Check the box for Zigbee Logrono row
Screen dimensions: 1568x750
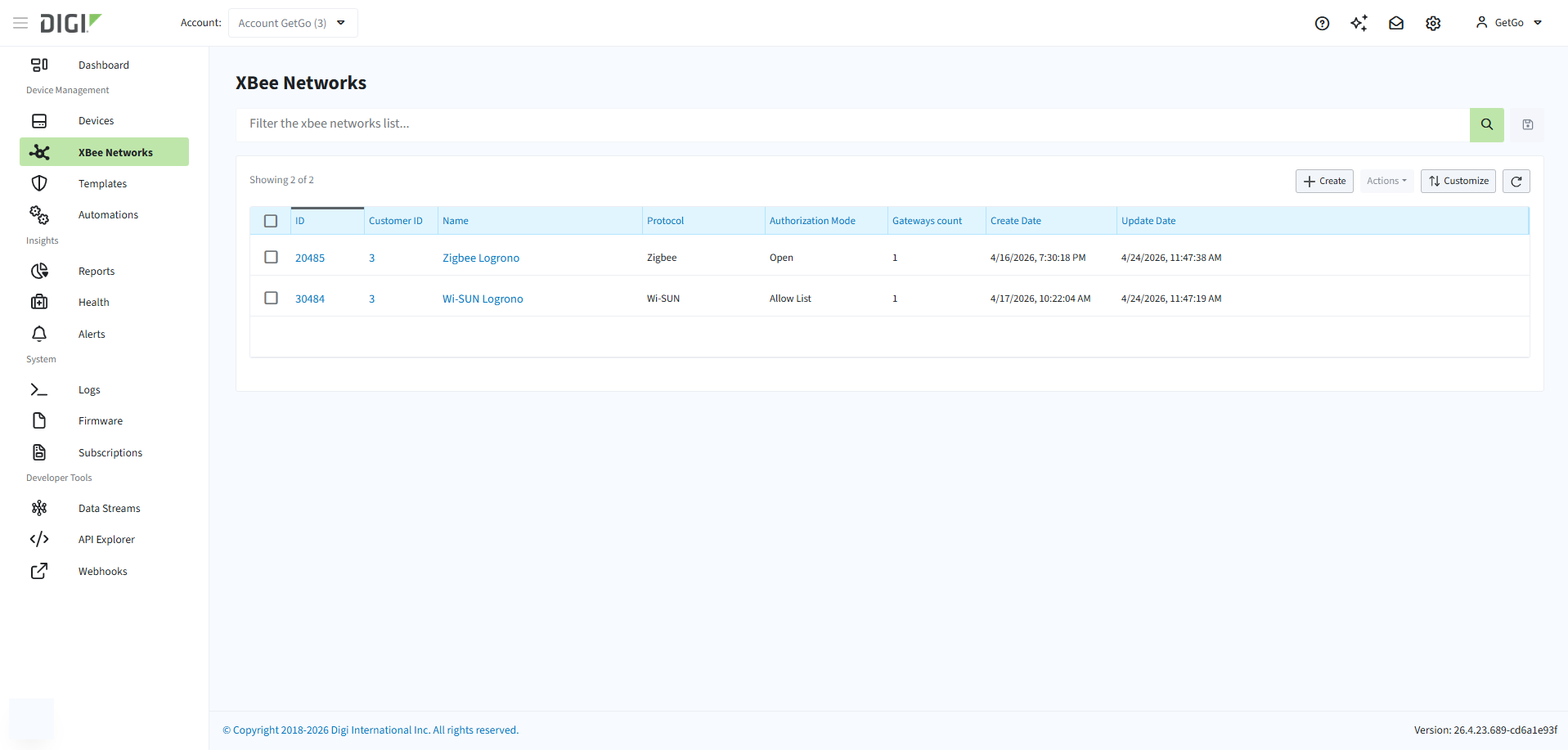[271, 257]
